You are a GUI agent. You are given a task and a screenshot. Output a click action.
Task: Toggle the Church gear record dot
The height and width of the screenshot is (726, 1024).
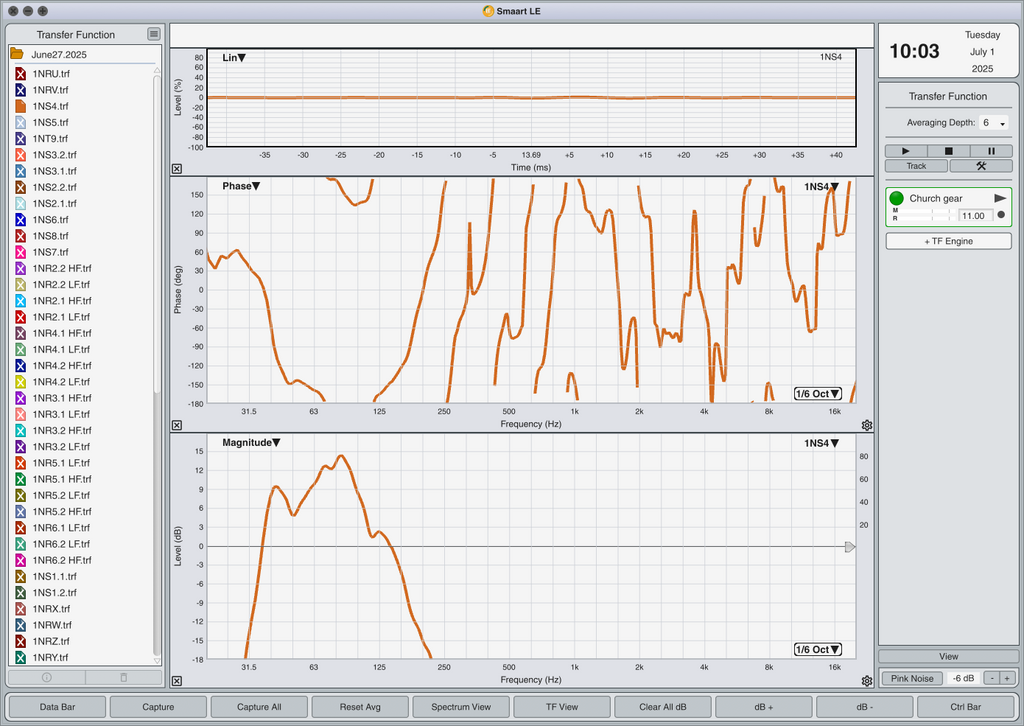tap(1001, 215)
